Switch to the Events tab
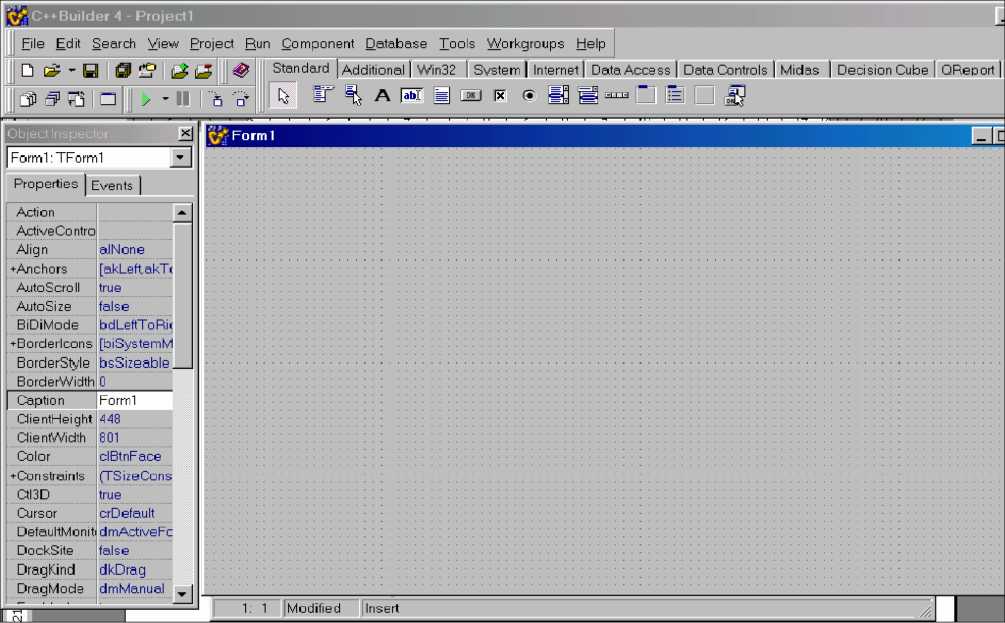1005x623 pixels. click(112, 185)
